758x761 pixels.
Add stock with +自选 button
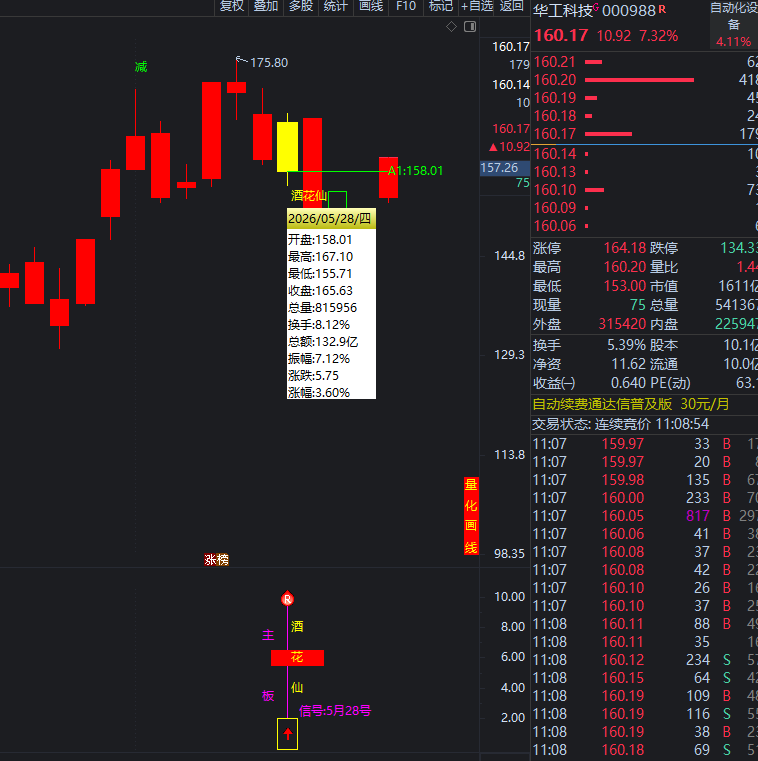pyautogui.click(x=476, y=6)
